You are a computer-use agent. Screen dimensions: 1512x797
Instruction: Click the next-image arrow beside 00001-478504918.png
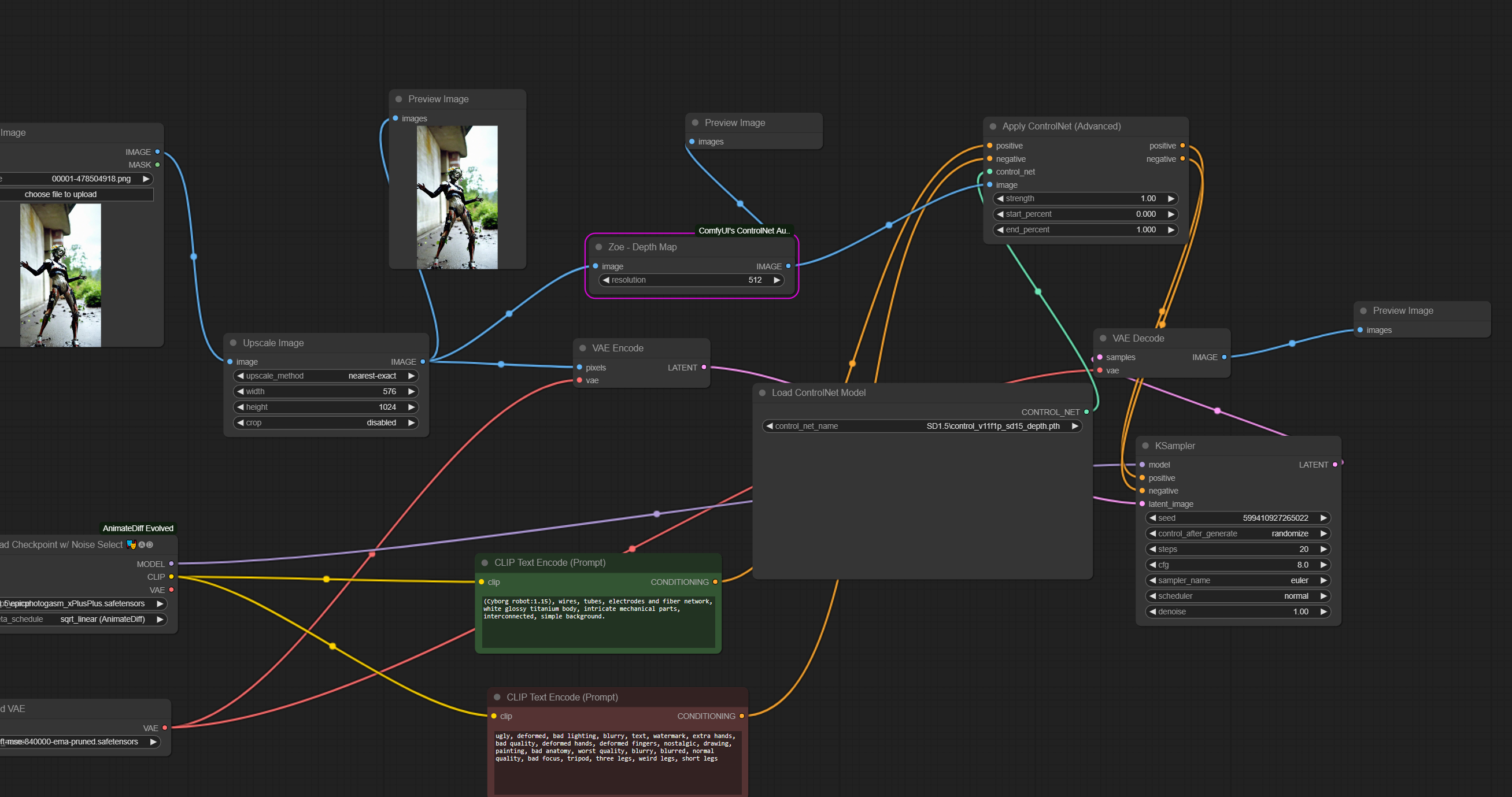146,179
